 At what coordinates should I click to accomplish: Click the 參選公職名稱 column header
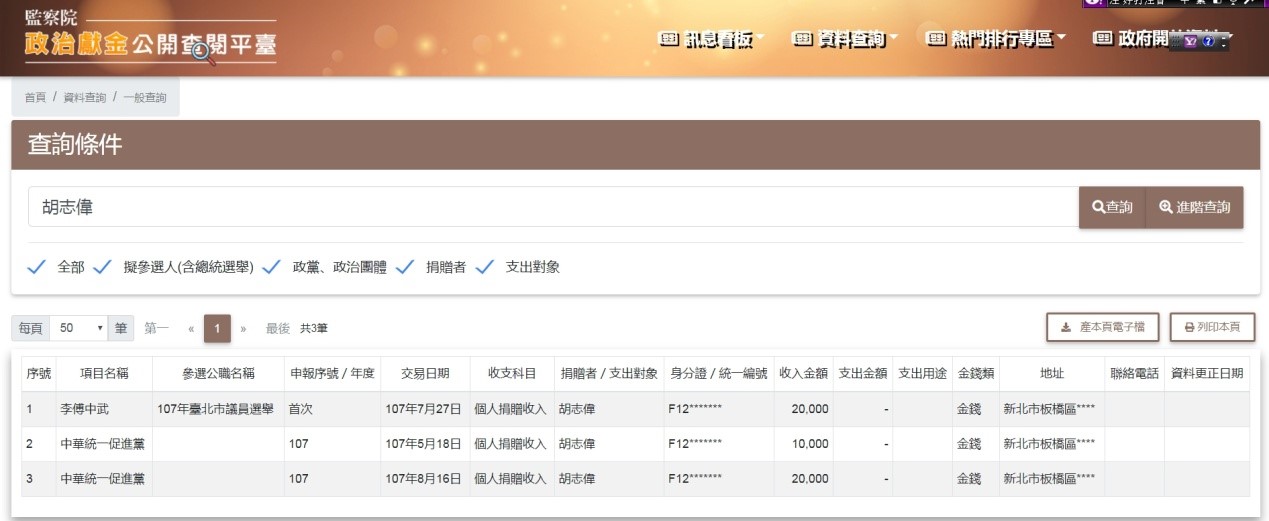coord(218,373)
